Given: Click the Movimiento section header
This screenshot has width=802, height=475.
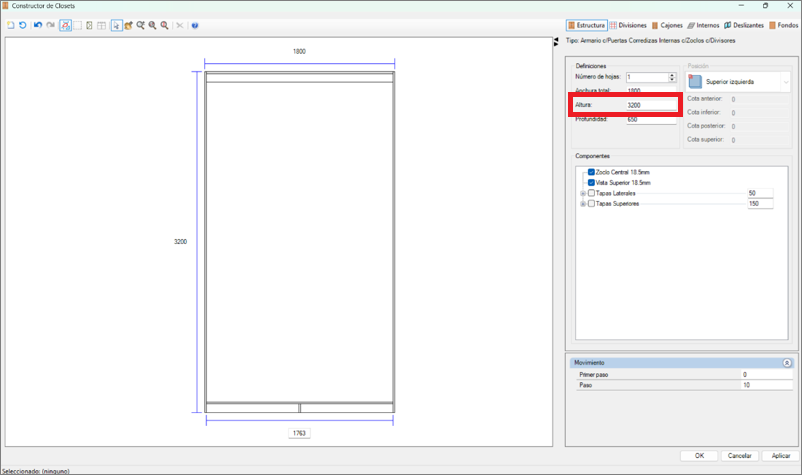Looking at the screenshot, I should [680, 363].
